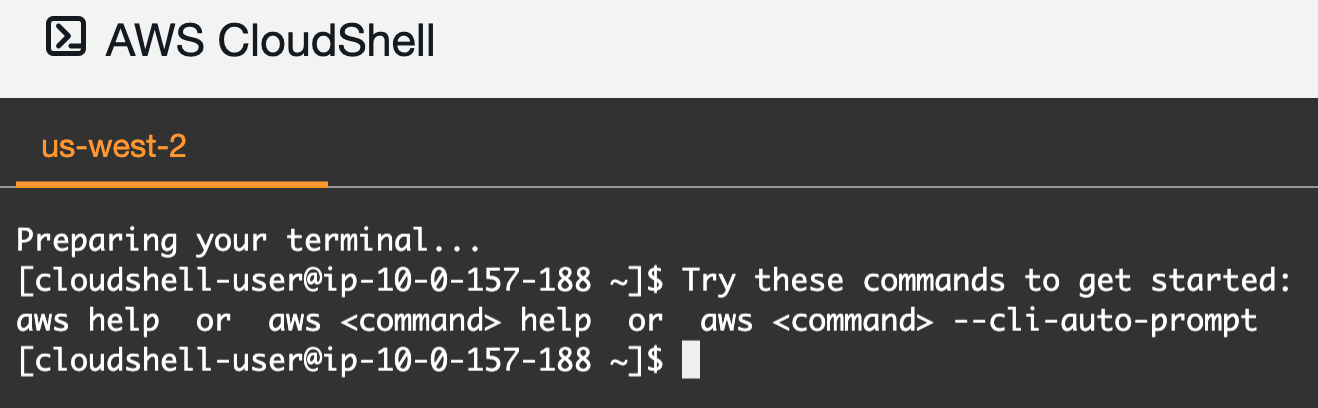
Task: Click the "Preparing your terminal..." line
Action: coord(249,241)
